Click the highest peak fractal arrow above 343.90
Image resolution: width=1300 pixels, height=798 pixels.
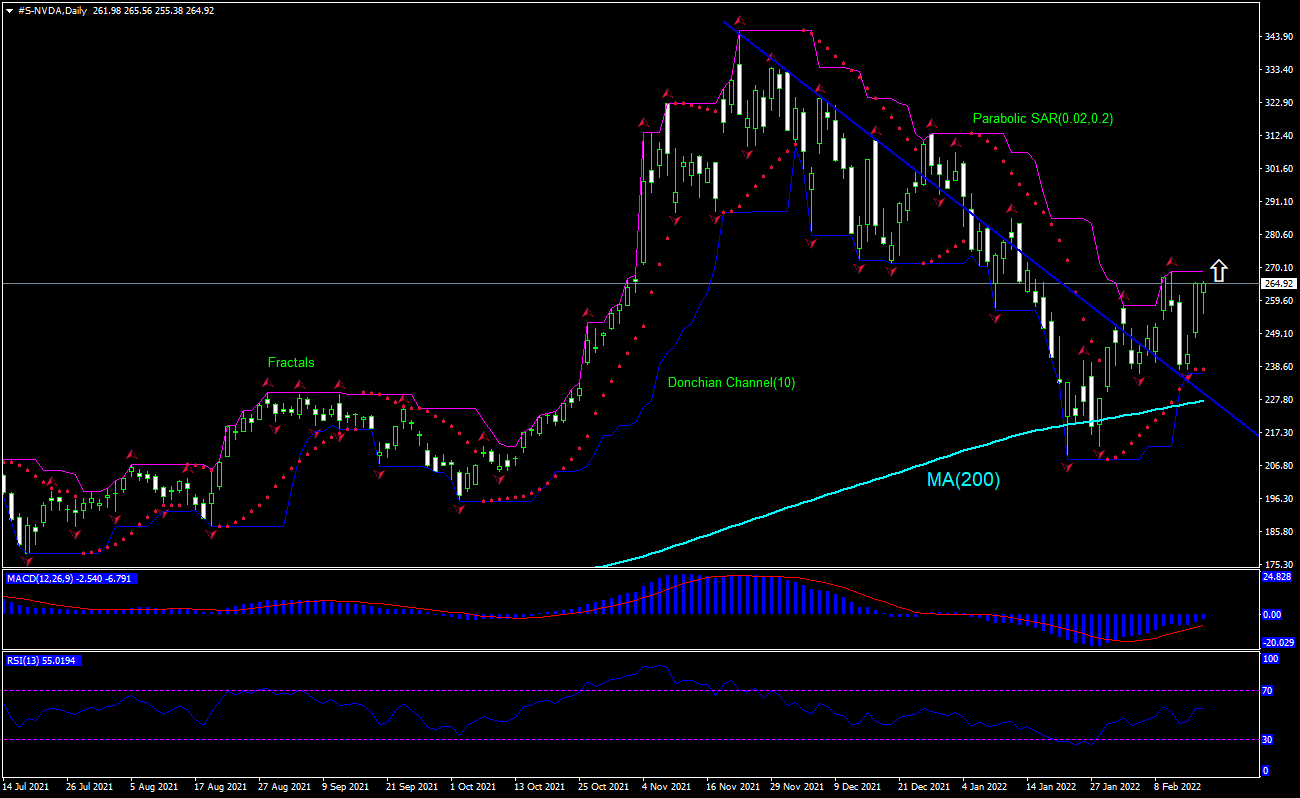(739, 21)
